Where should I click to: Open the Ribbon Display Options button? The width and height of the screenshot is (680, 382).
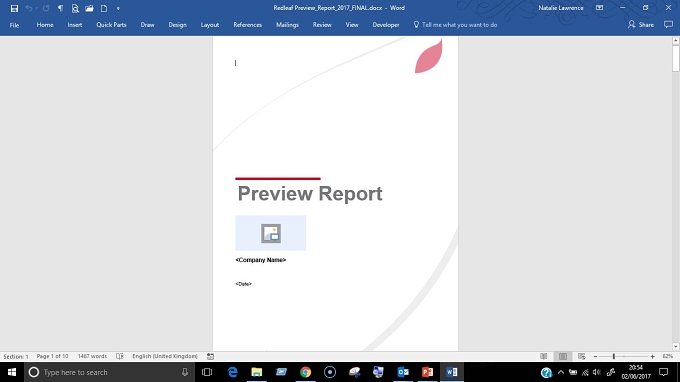(599, 8)
